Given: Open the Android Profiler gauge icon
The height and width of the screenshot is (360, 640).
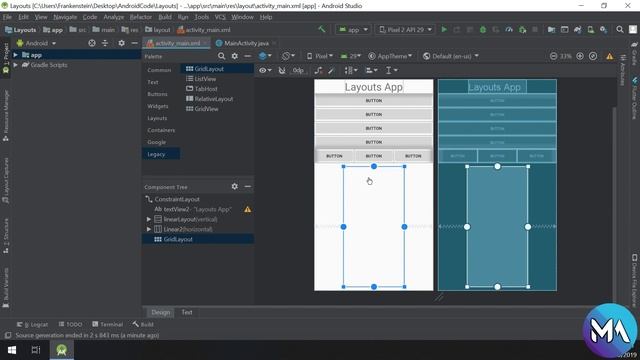Looking at the screenshot, I should pyautogui.click(x=509, y=29).
